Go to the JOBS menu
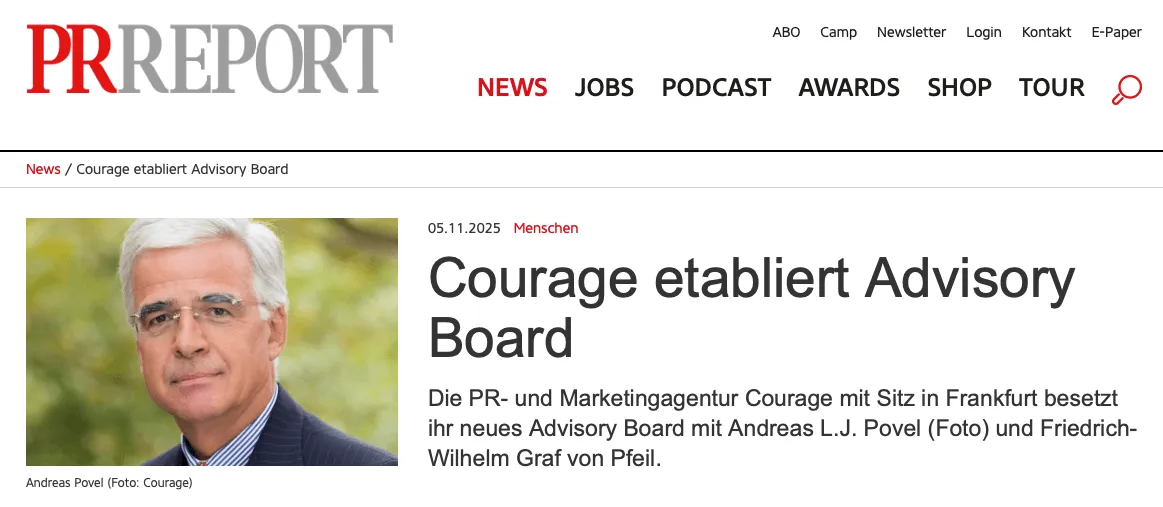1163x507 pixels. coord(604,88)
